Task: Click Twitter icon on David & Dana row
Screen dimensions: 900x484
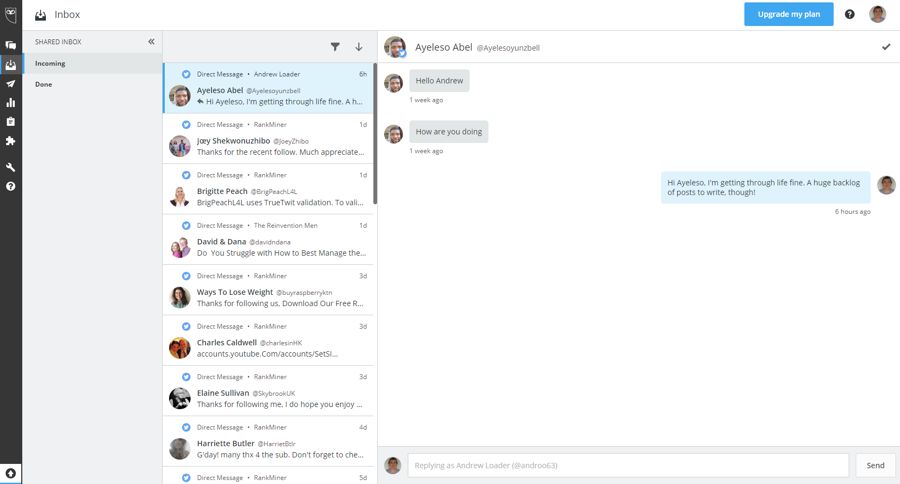Action: pos(186,226)
